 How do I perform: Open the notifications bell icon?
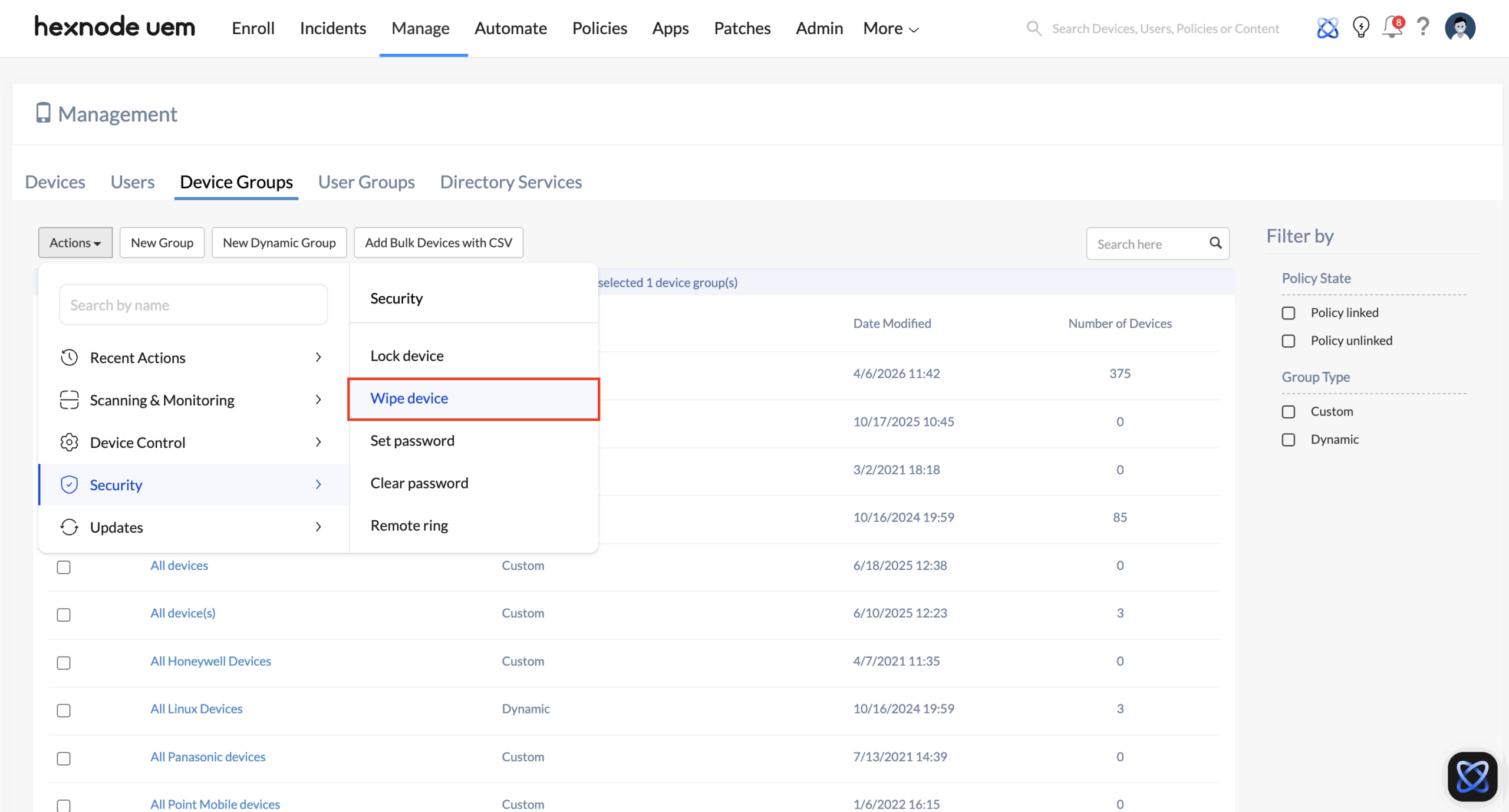[1392, 28]
